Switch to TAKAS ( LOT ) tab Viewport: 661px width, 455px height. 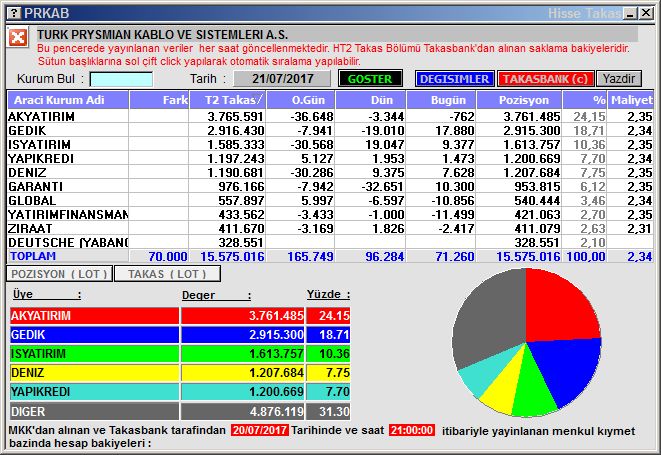tap(167, 274)
